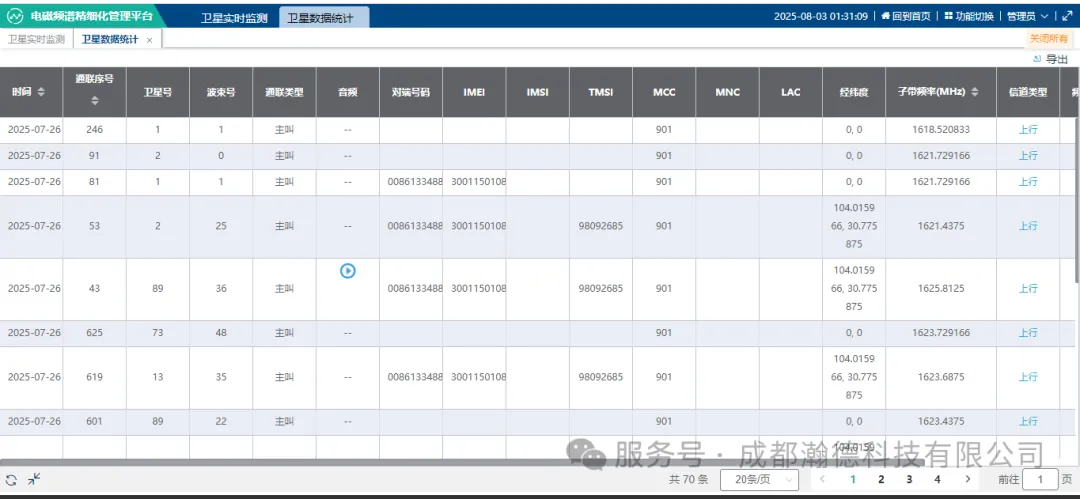Click the IMEI column header
The height and width of the screenshot is (499, 1080).
[474, 92]
